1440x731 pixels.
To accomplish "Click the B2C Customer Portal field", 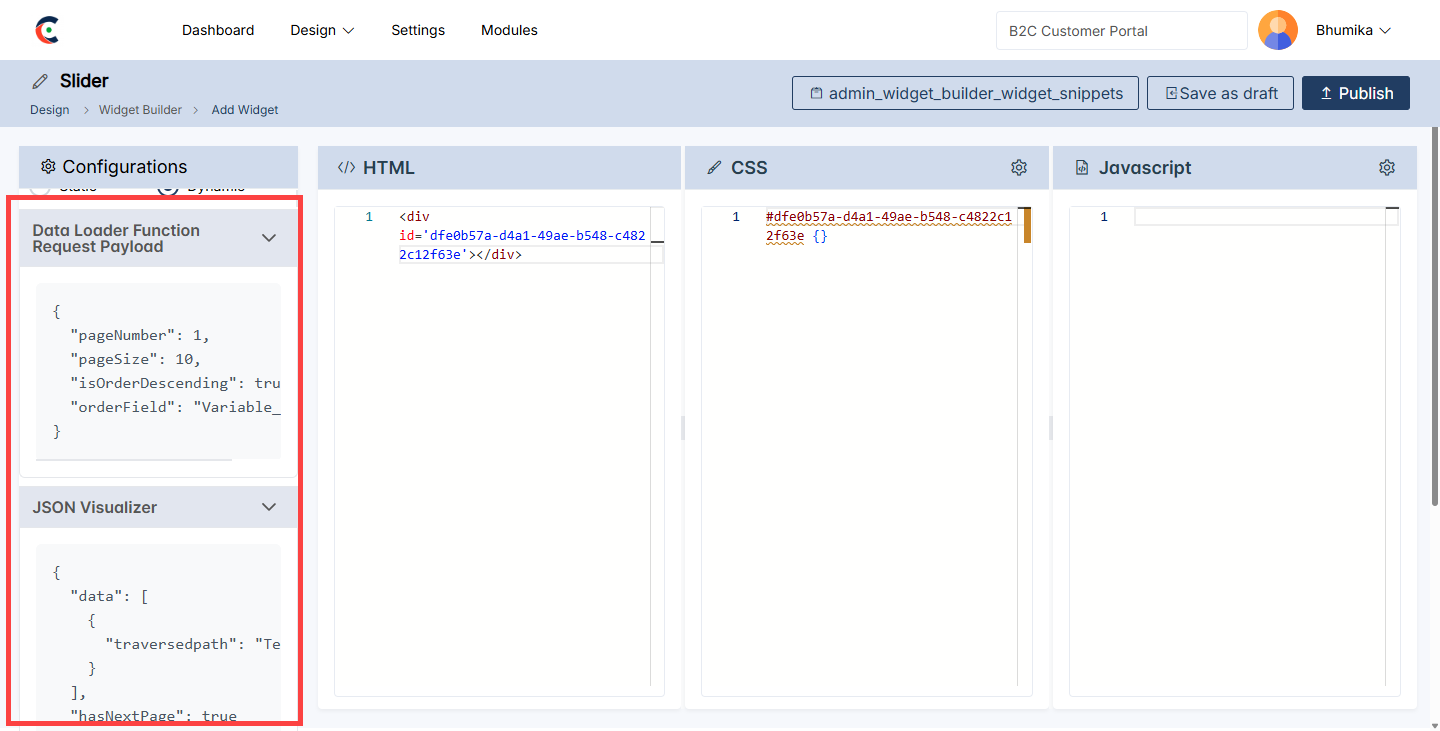I will pos(1121,31).
